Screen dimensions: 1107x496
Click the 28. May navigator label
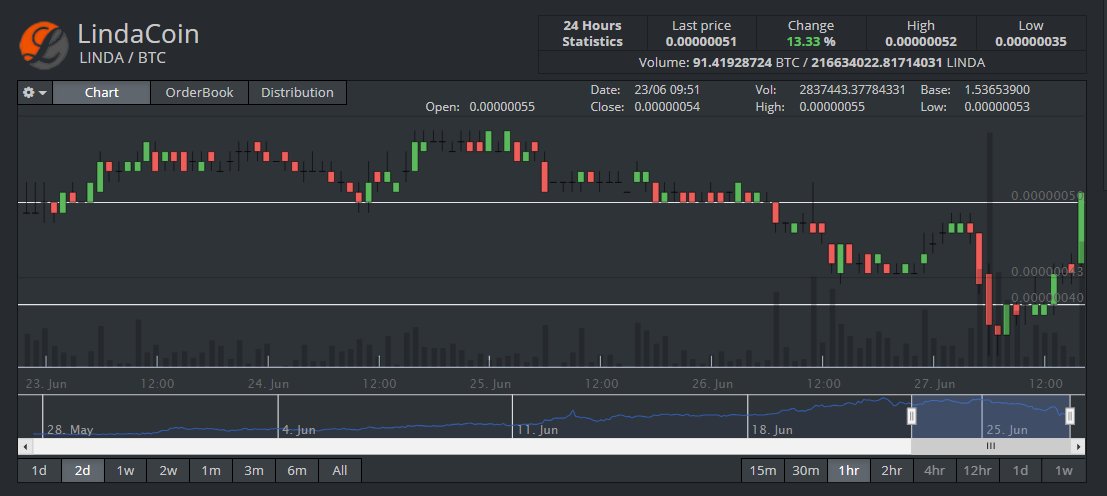pos(70,430)
